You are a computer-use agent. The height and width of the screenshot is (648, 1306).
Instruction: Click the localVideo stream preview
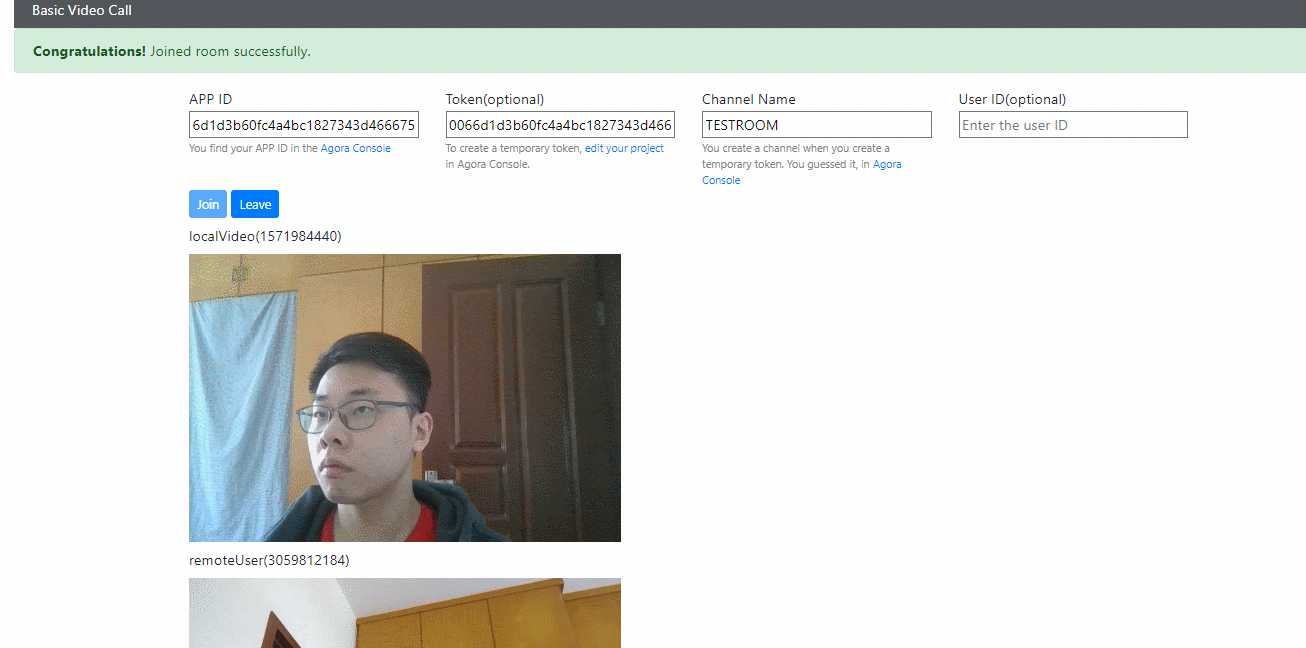tap(405, 398)
